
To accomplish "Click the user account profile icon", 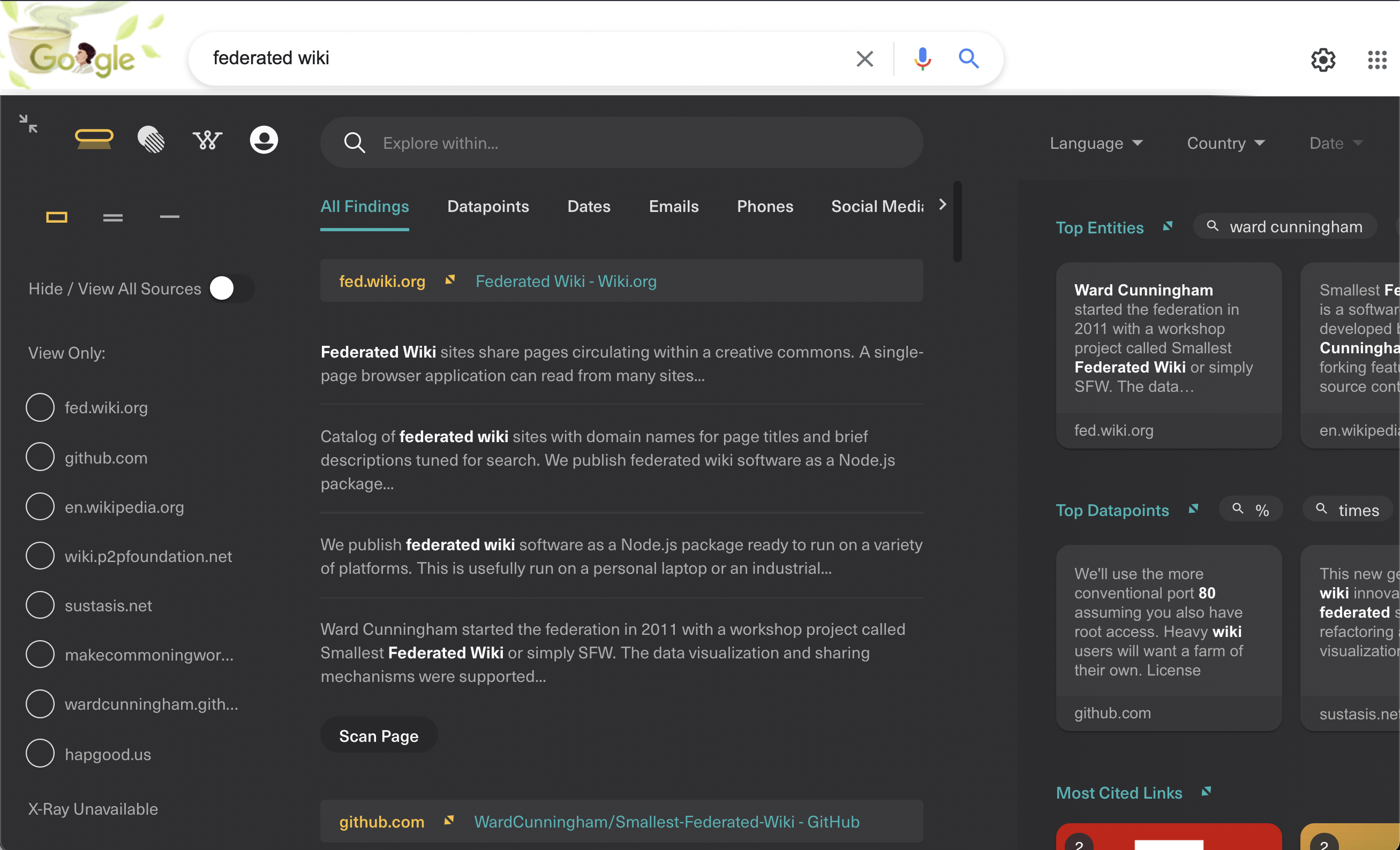I will coord(264,140).
